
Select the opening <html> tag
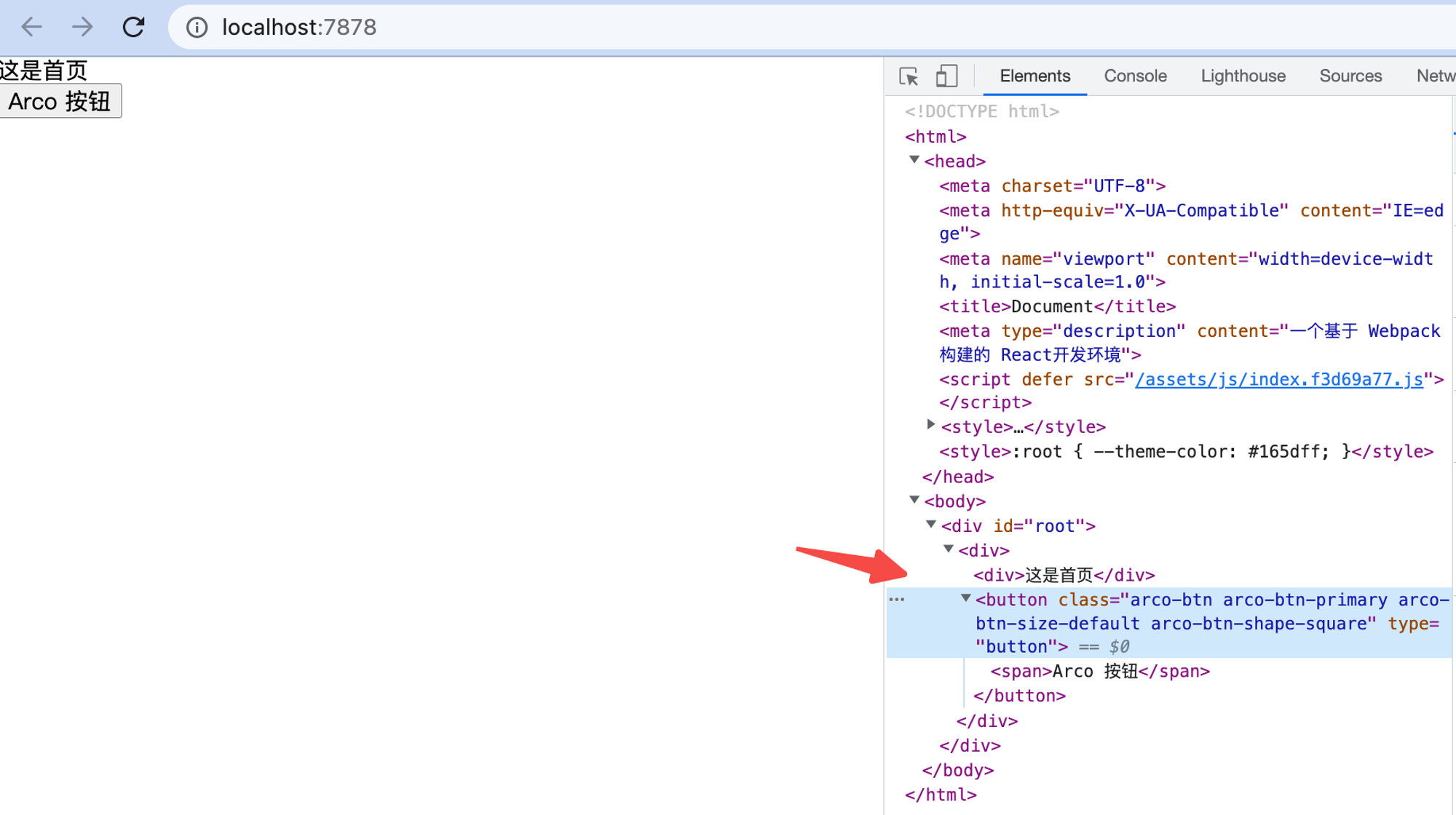point(935,136)
